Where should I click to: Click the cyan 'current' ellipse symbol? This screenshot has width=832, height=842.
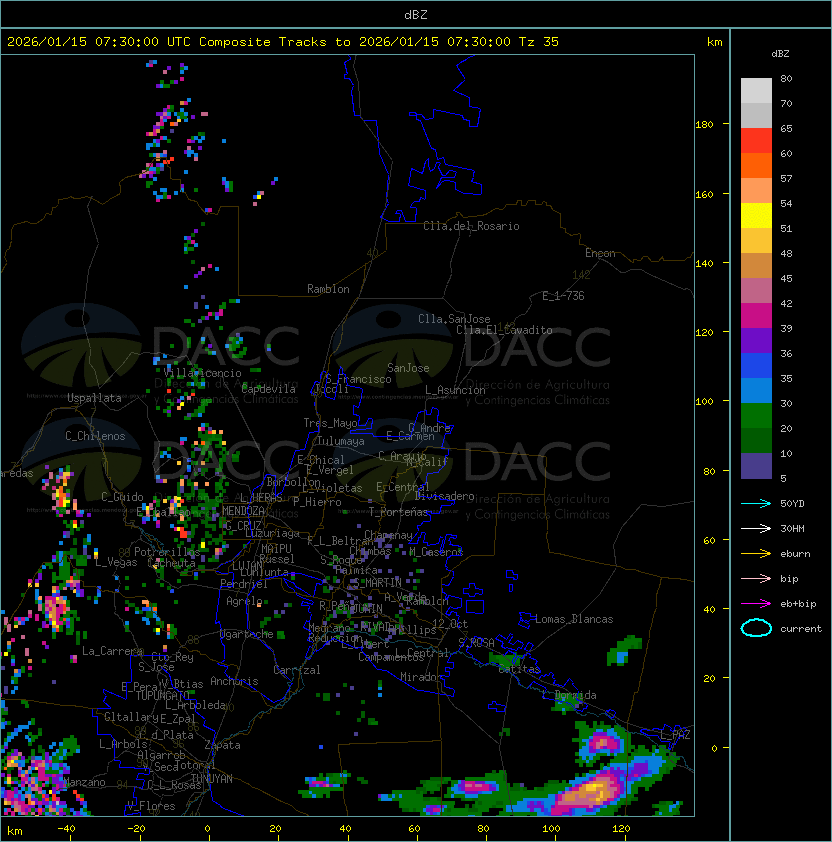(756, 628)
